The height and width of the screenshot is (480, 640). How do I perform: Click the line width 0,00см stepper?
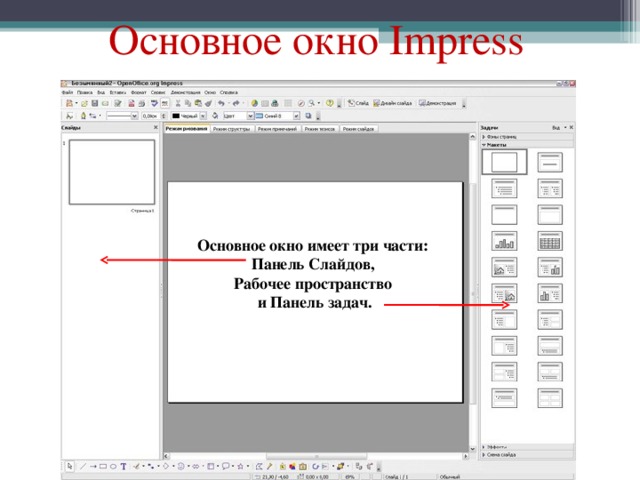click(164, 116)
